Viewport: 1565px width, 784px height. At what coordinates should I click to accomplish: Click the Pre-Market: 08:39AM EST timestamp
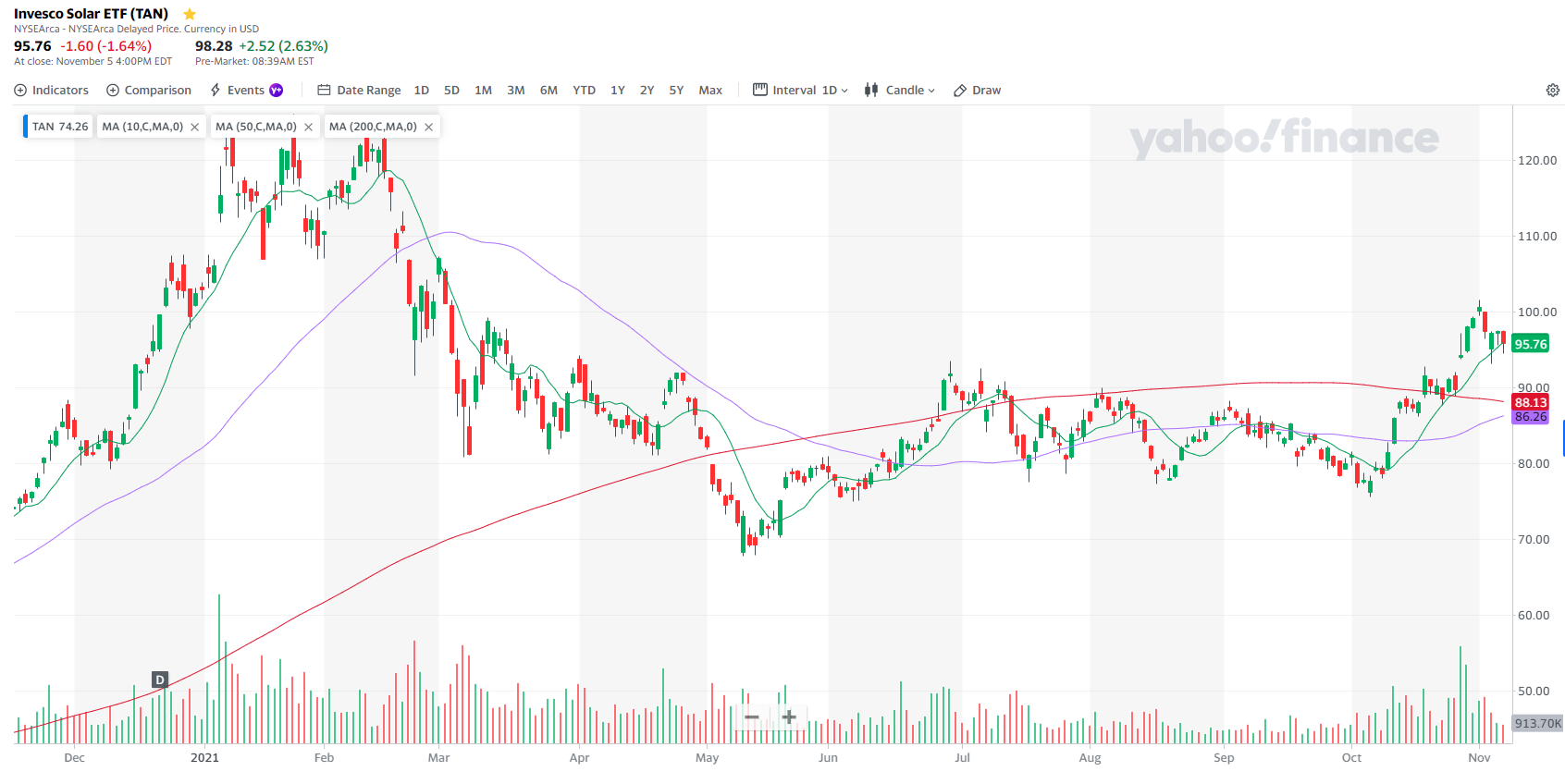click(x=254, y=61)
